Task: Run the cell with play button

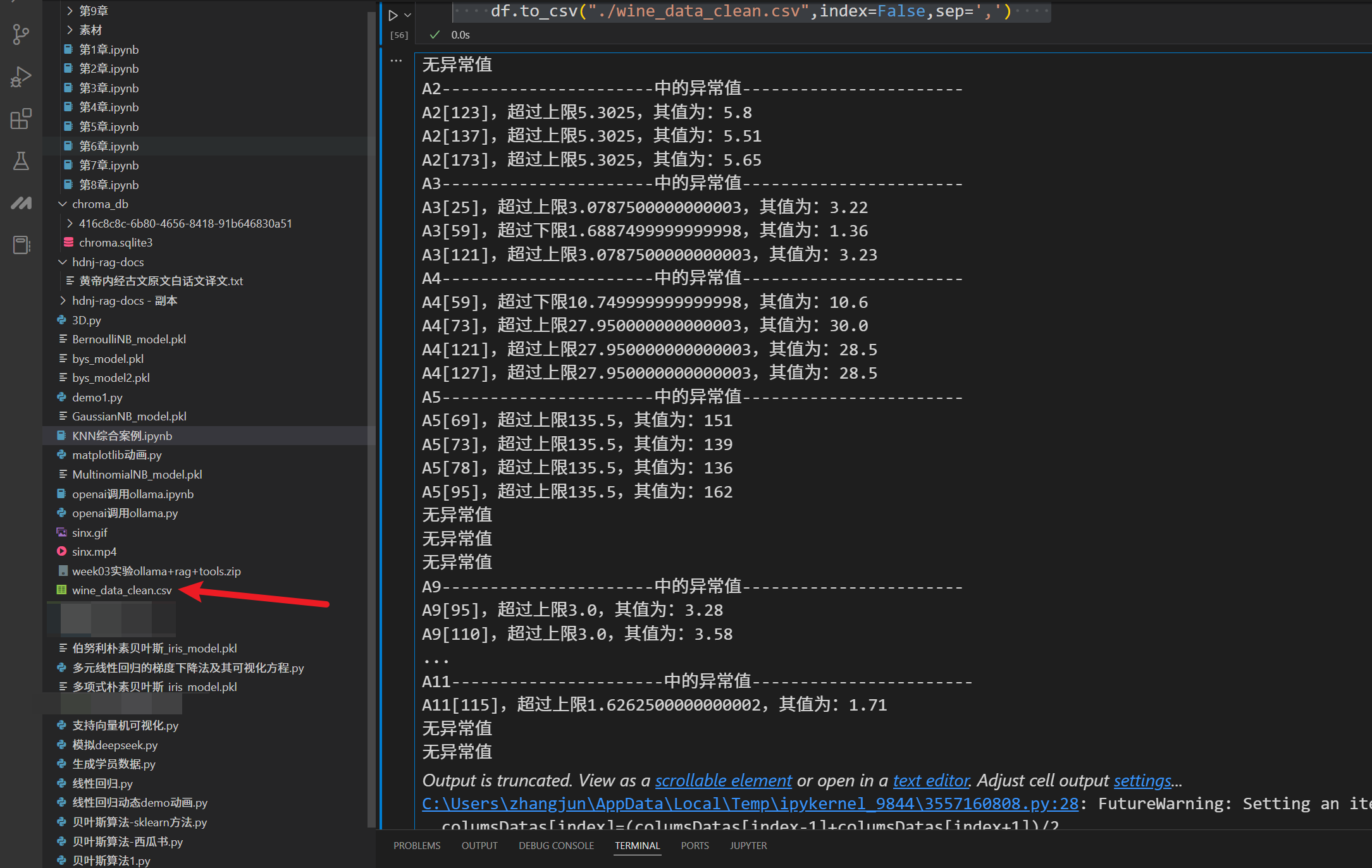Action: [x=393, y=15]
